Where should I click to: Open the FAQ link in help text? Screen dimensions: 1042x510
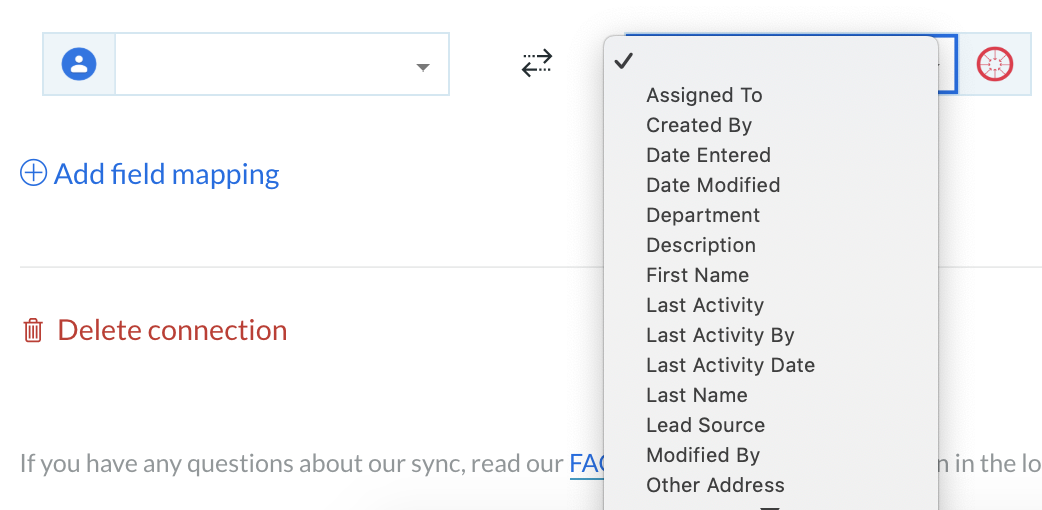pyautogui.click(x=587, y=463)
